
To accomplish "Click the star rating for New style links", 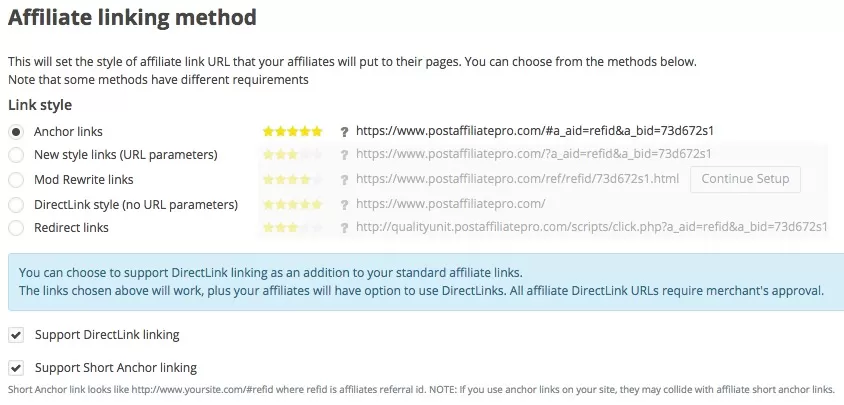I will click(292, 155).
